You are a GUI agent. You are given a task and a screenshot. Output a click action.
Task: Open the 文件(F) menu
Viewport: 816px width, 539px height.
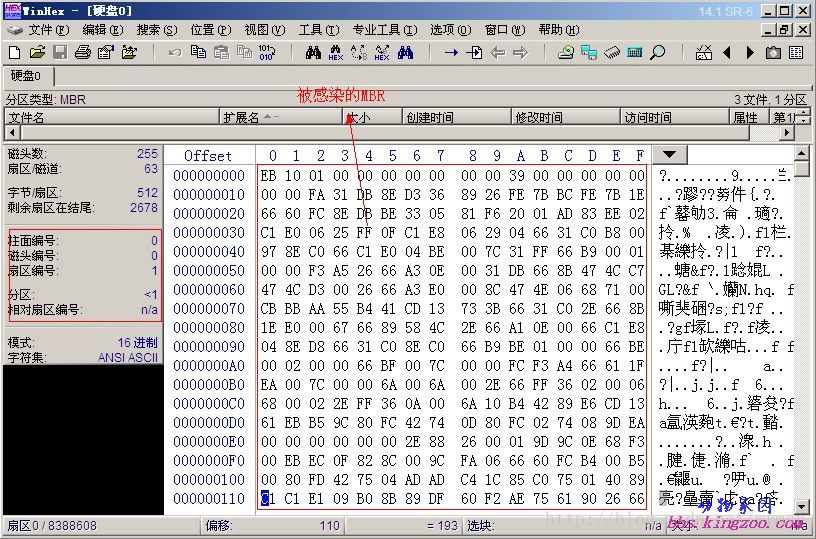click(x=48, y=30)
